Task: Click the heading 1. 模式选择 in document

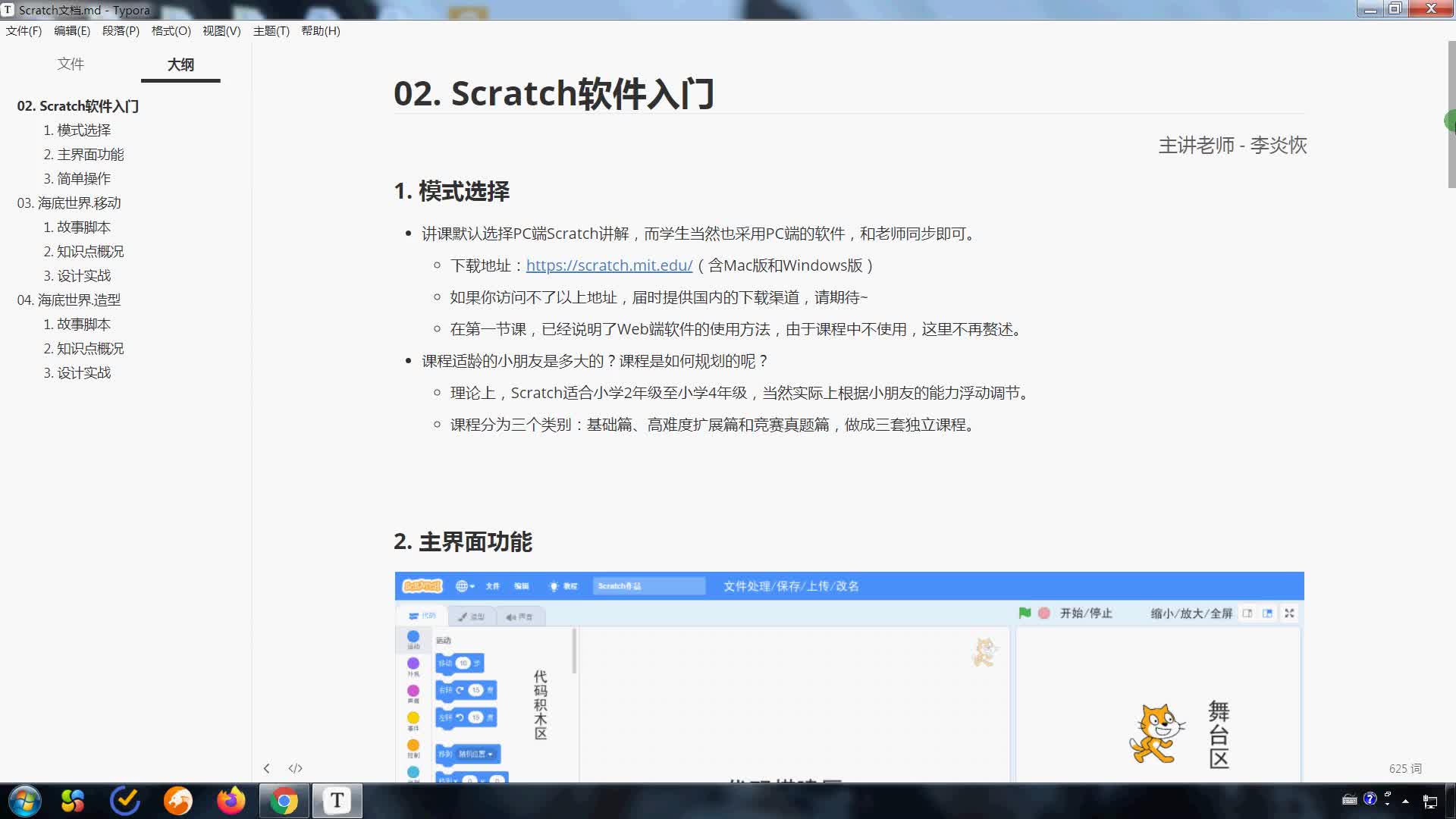Action: 452,191
